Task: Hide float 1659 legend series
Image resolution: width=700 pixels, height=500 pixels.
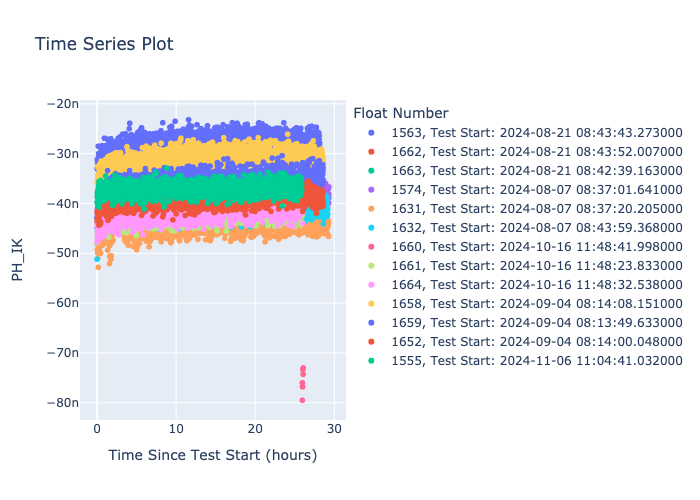Action: 525,323
